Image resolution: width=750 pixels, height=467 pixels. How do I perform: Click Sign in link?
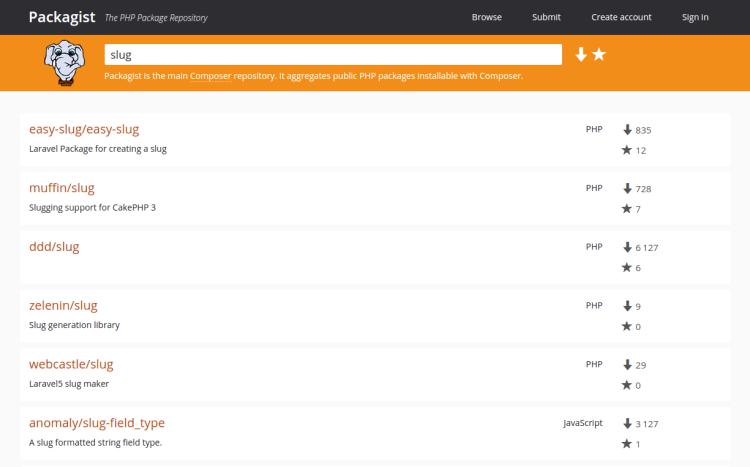click(x=695, y=17)
